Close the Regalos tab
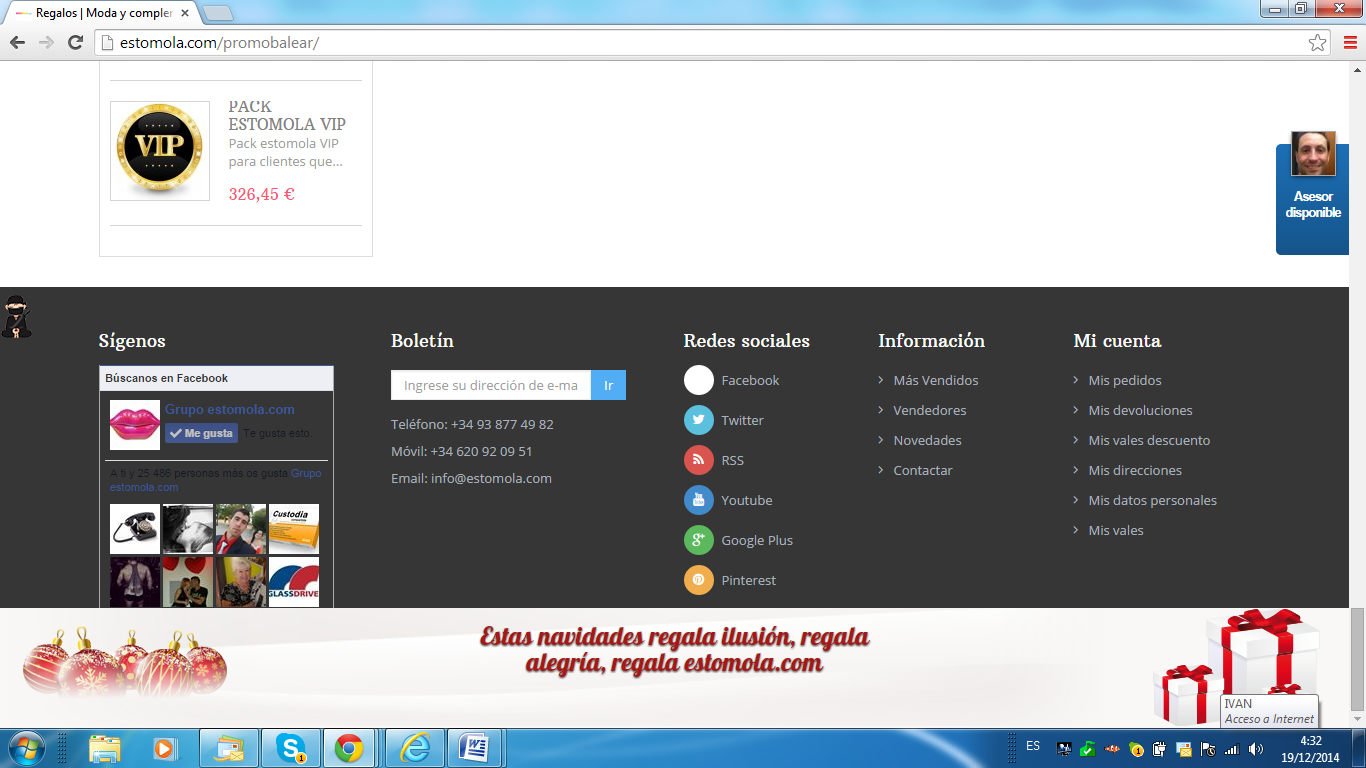The image size is (1366, 768). pyautogui.click(x=185, y=14)
